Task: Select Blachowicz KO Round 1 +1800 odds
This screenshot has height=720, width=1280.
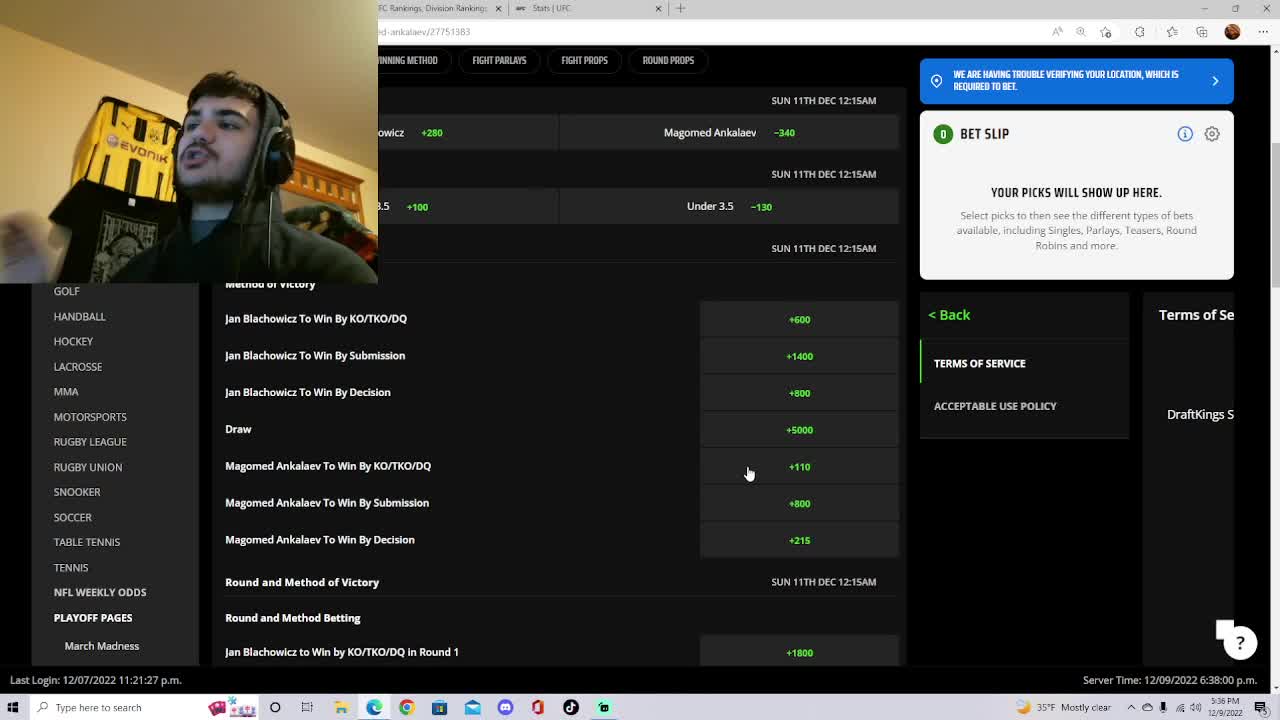Action: pos(799,652)
